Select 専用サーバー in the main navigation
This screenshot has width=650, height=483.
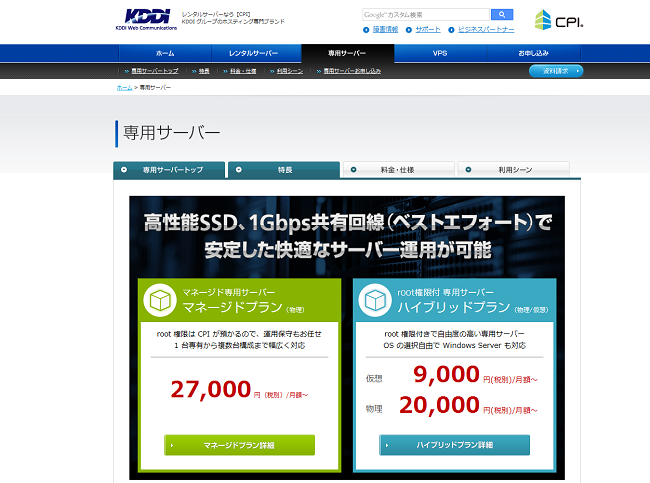347,53
